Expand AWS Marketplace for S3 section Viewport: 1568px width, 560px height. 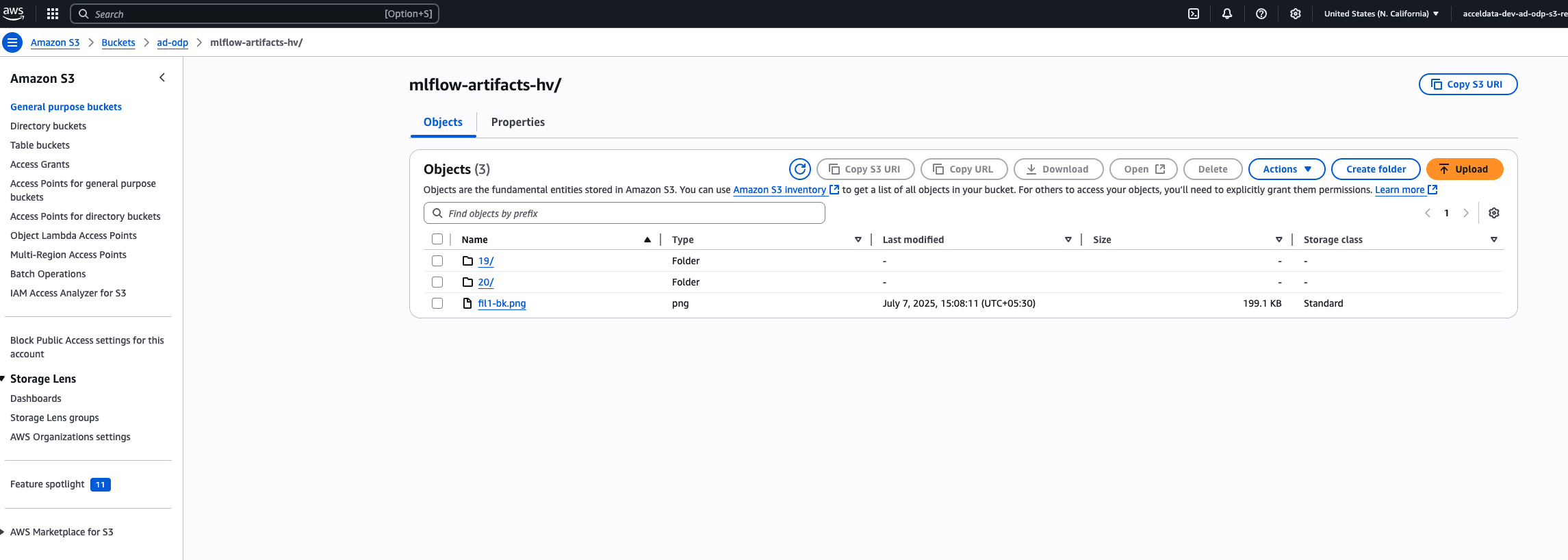(x=3, y=532)
